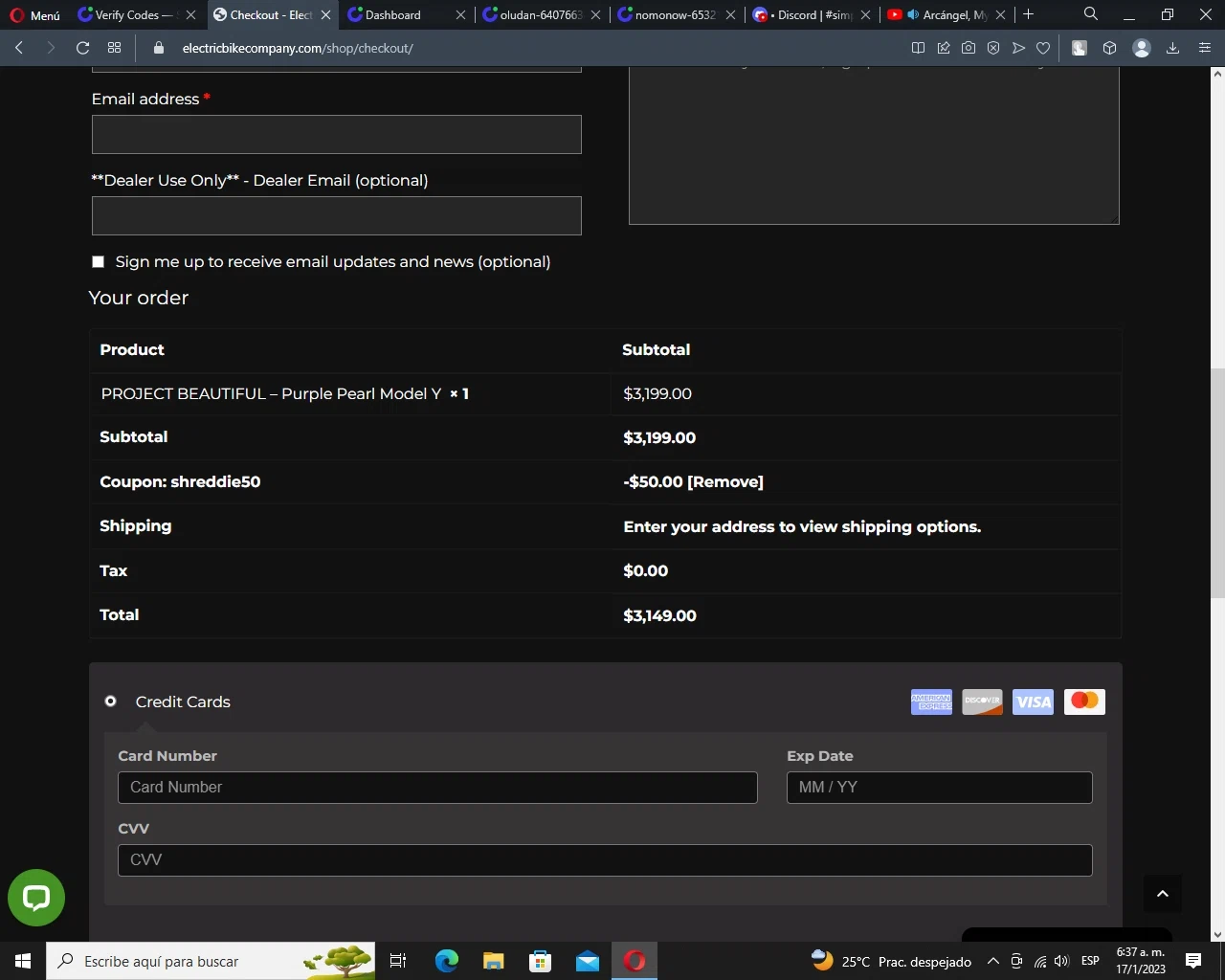
Task: Open the Mail app from the taskbar
Action: click(588, 961)
